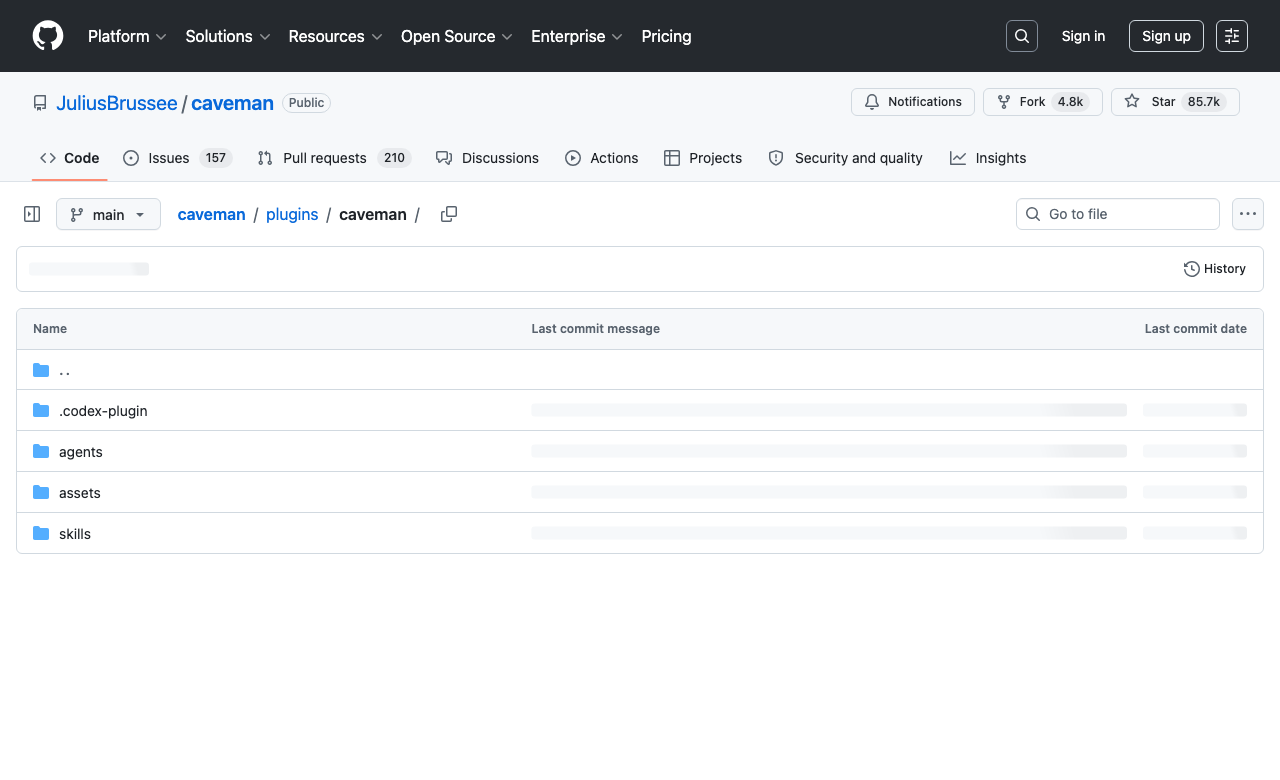Click the 4.8k fork count
Image resolution: width=1280 pixels, height=780 pixels.
1071,102
